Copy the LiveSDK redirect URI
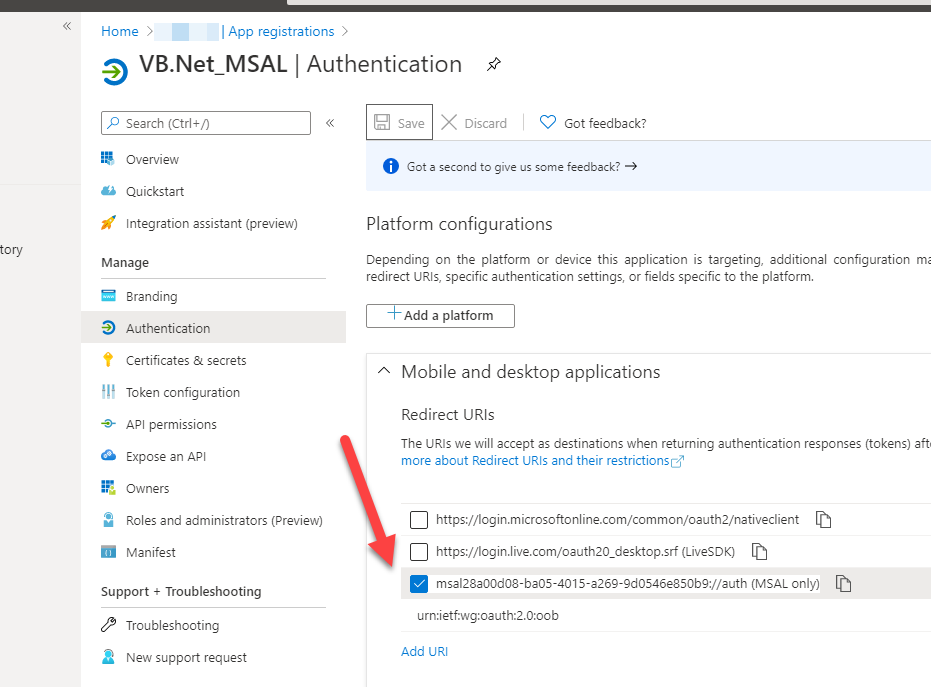This screenshot has height=687, width=931. point(759,552)
